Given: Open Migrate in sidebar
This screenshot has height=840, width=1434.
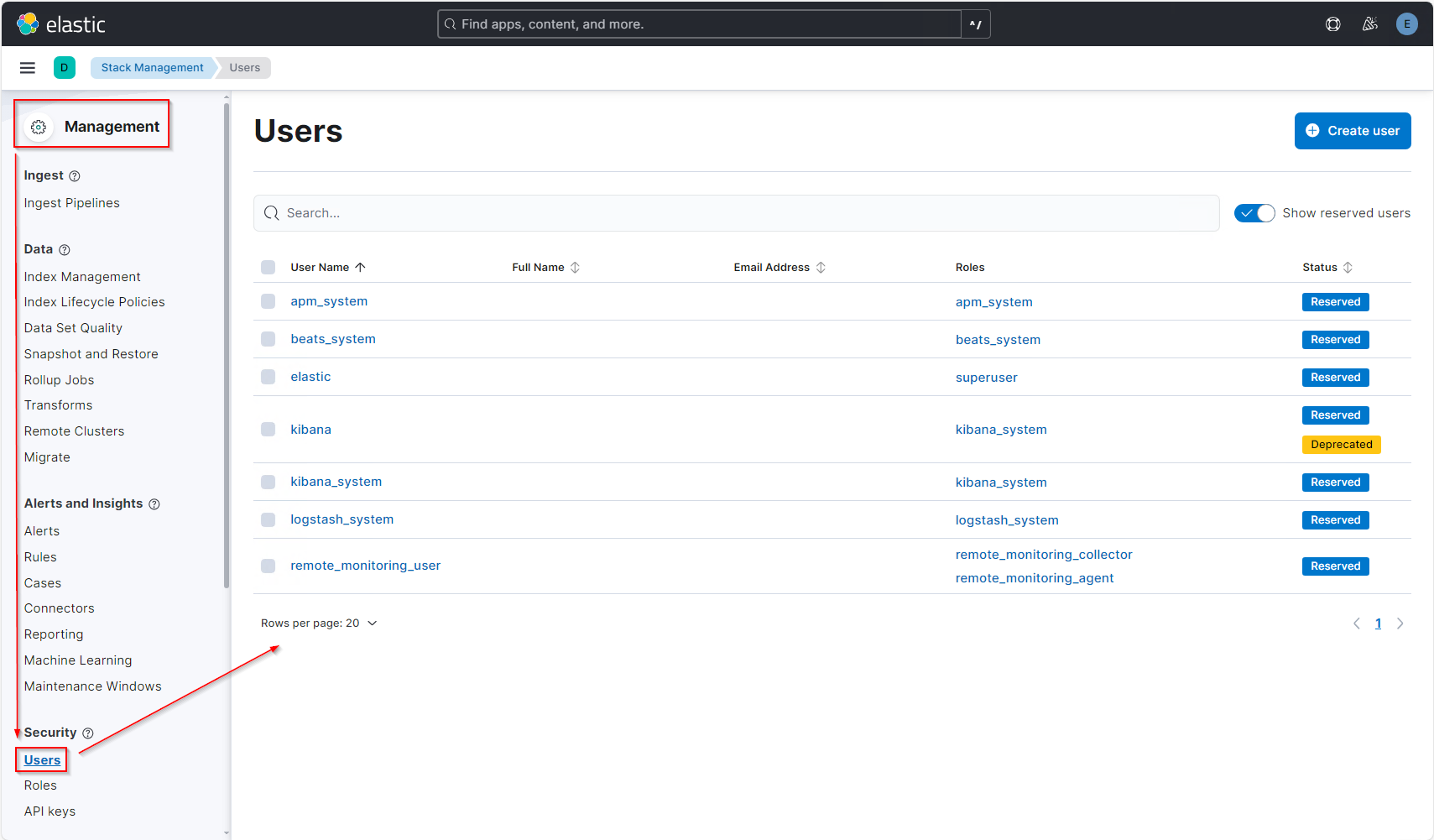Looking at the screenshot, I should tap(47, 457).
